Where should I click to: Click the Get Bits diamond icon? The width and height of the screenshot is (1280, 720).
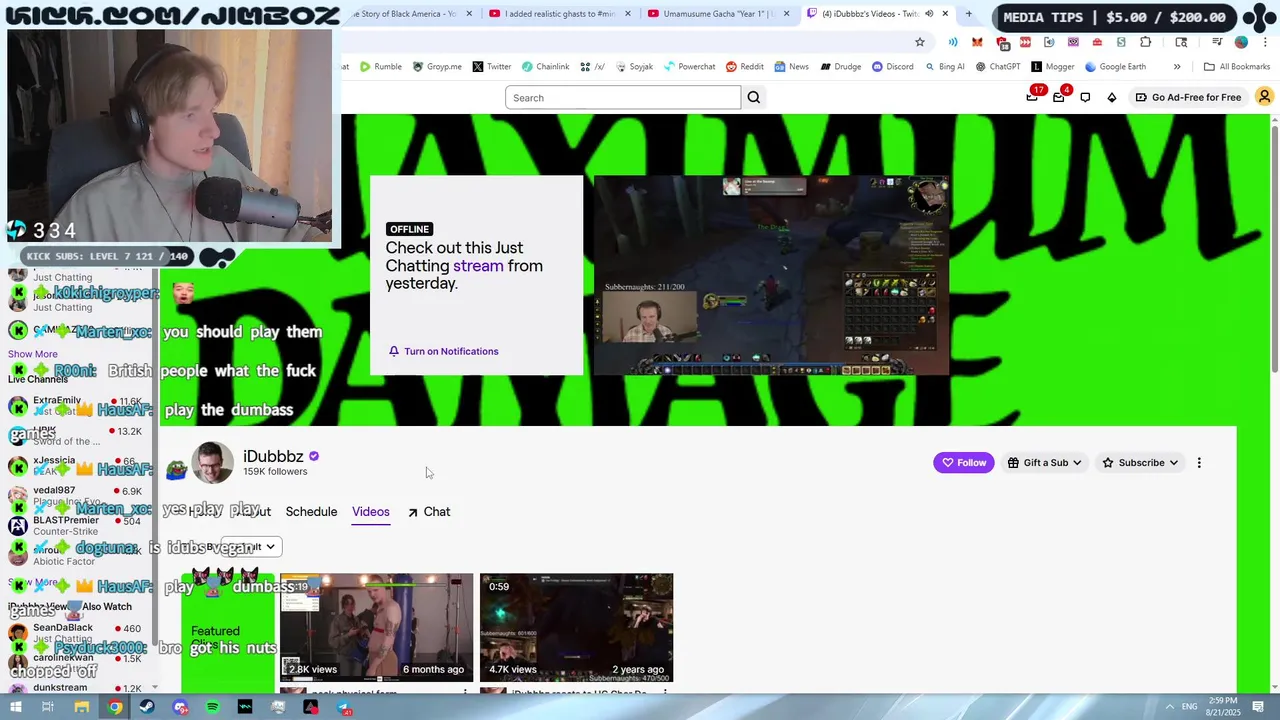(1111, 97)
